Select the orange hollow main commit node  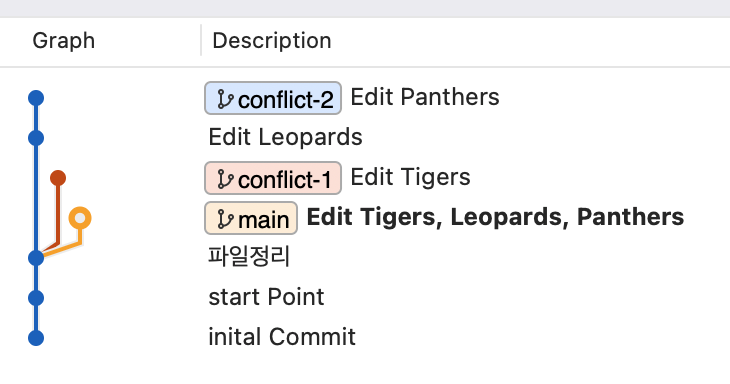(x=80, y=218)
